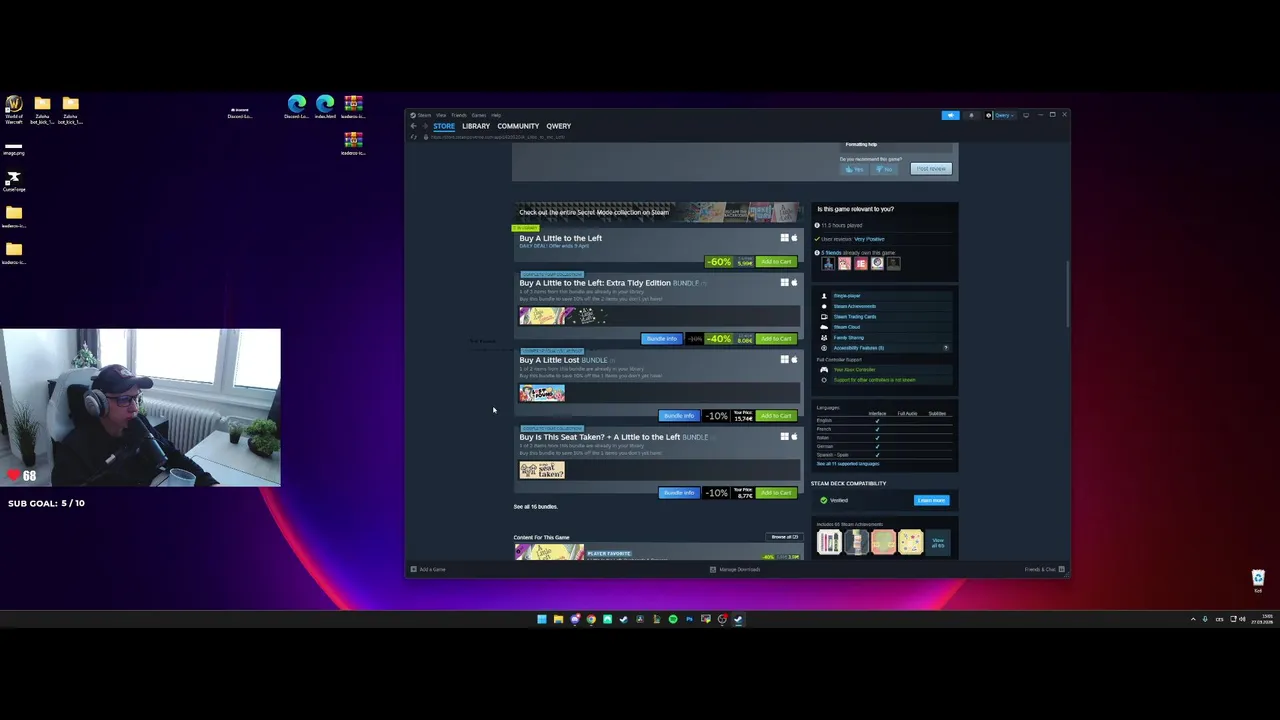Click Windows icon on Buy A Little Lost row

click(785, 360)
